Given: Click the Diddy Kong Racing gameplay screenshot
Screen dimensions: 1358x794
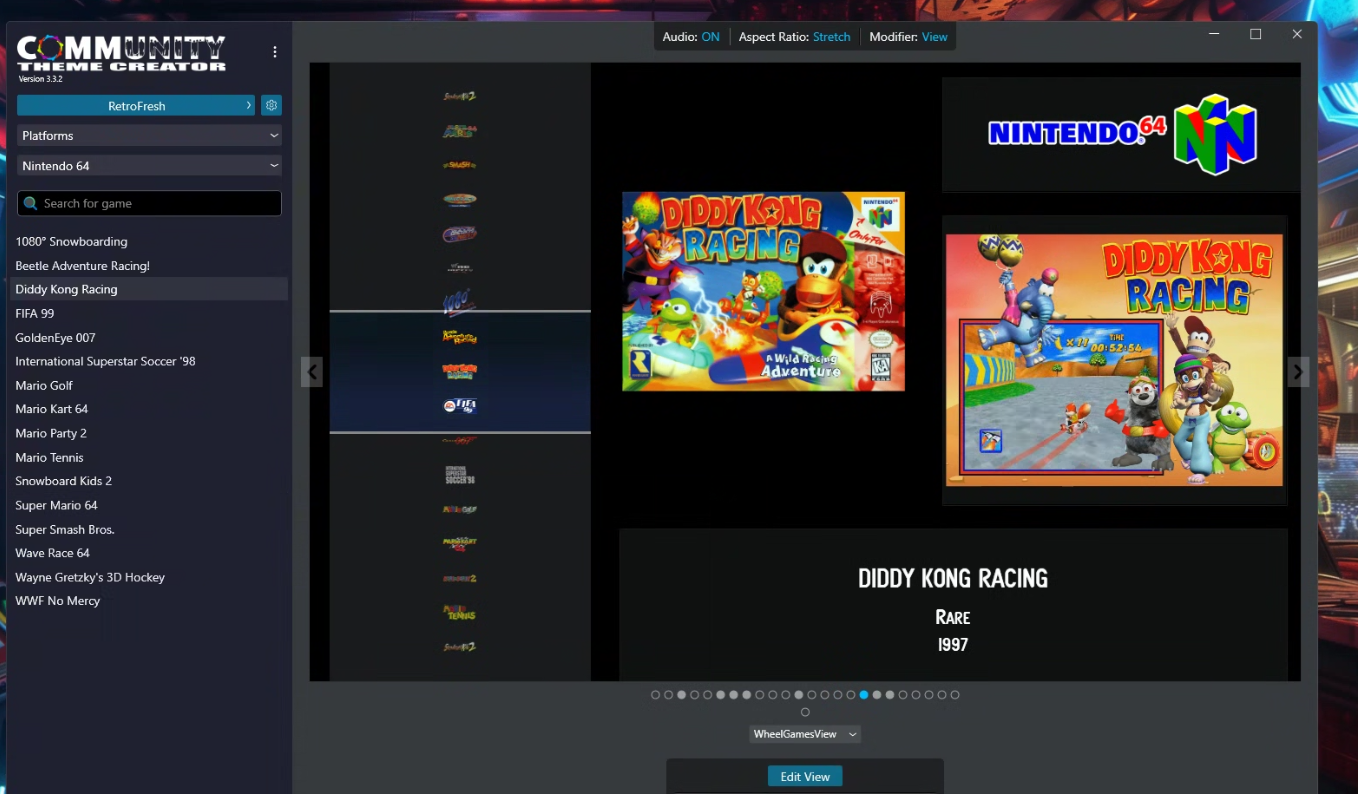Looking at the screenshot, I should (x=1114, y=360).
